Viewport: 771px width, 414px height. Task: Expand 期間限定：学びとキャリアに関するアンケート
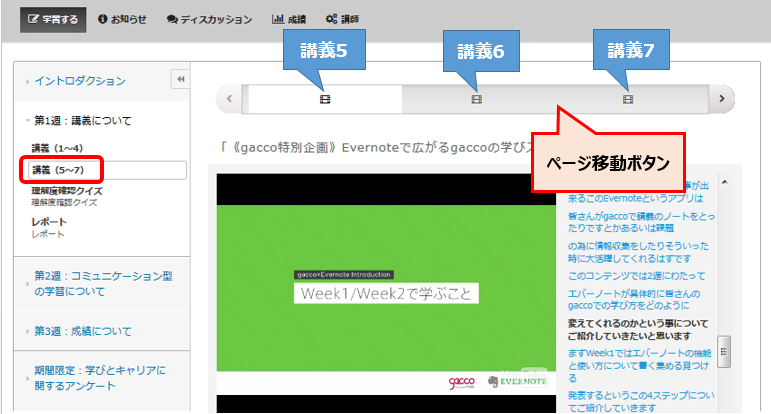click(x=100, y=378)
